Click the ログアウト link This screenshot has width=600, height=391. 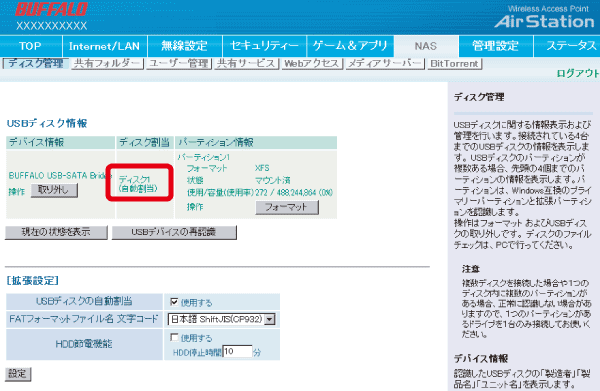tap(578, 73)
